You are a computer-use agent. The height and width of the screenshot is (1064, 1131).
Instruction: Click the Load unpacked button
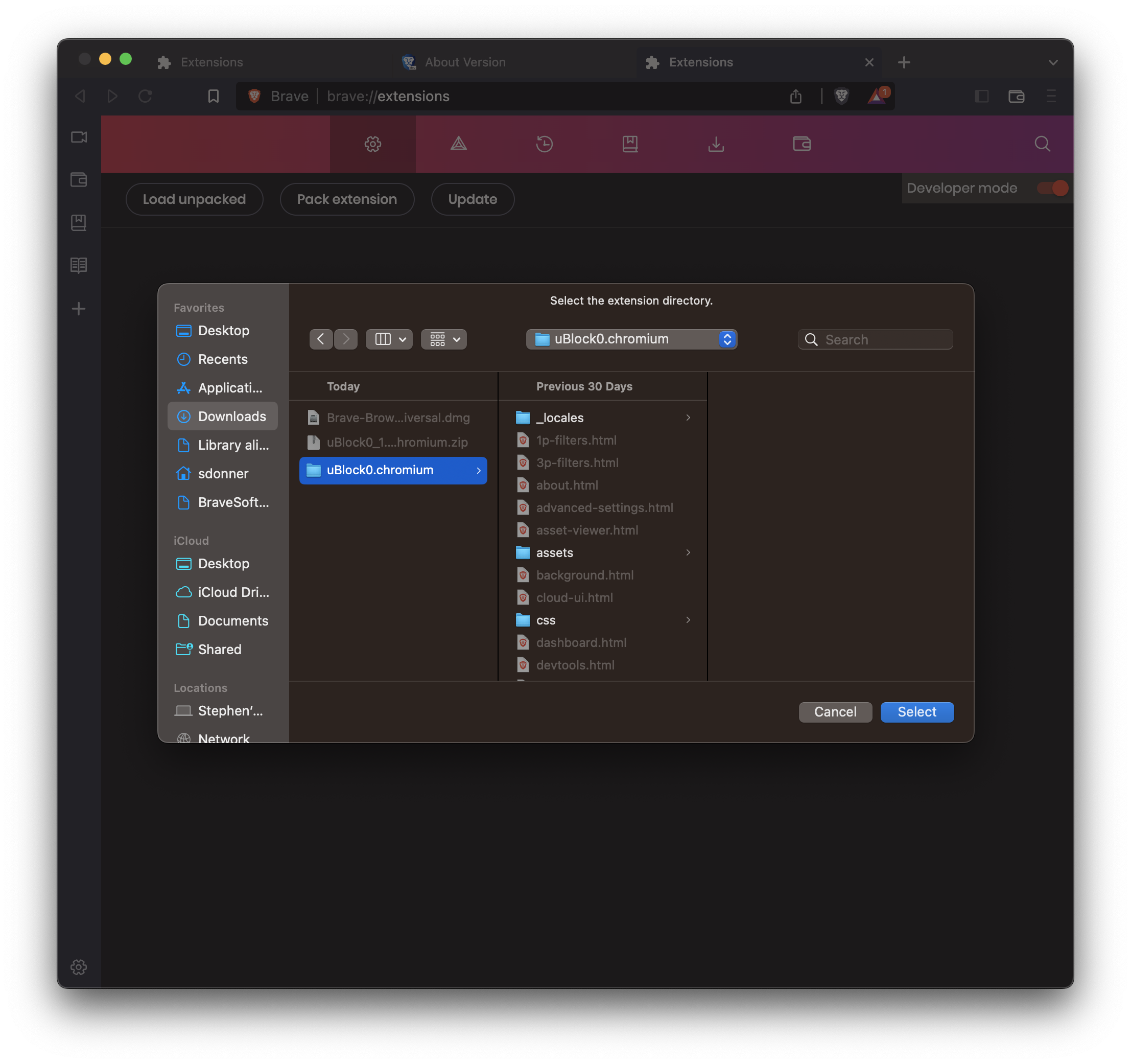click(194, 199)
